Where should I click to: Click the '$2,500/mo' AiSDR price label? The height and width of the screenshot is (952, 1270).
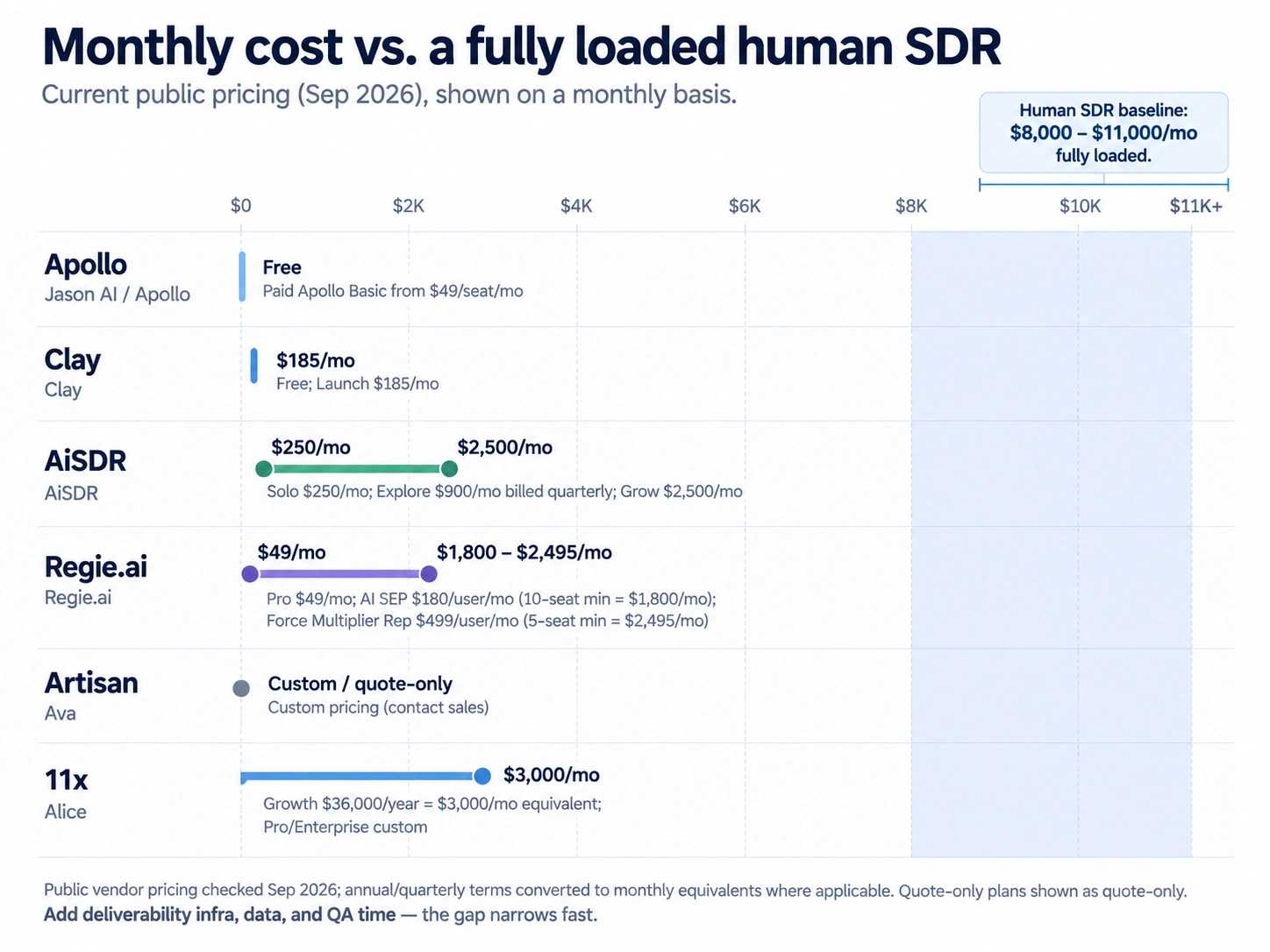point(505,447)
